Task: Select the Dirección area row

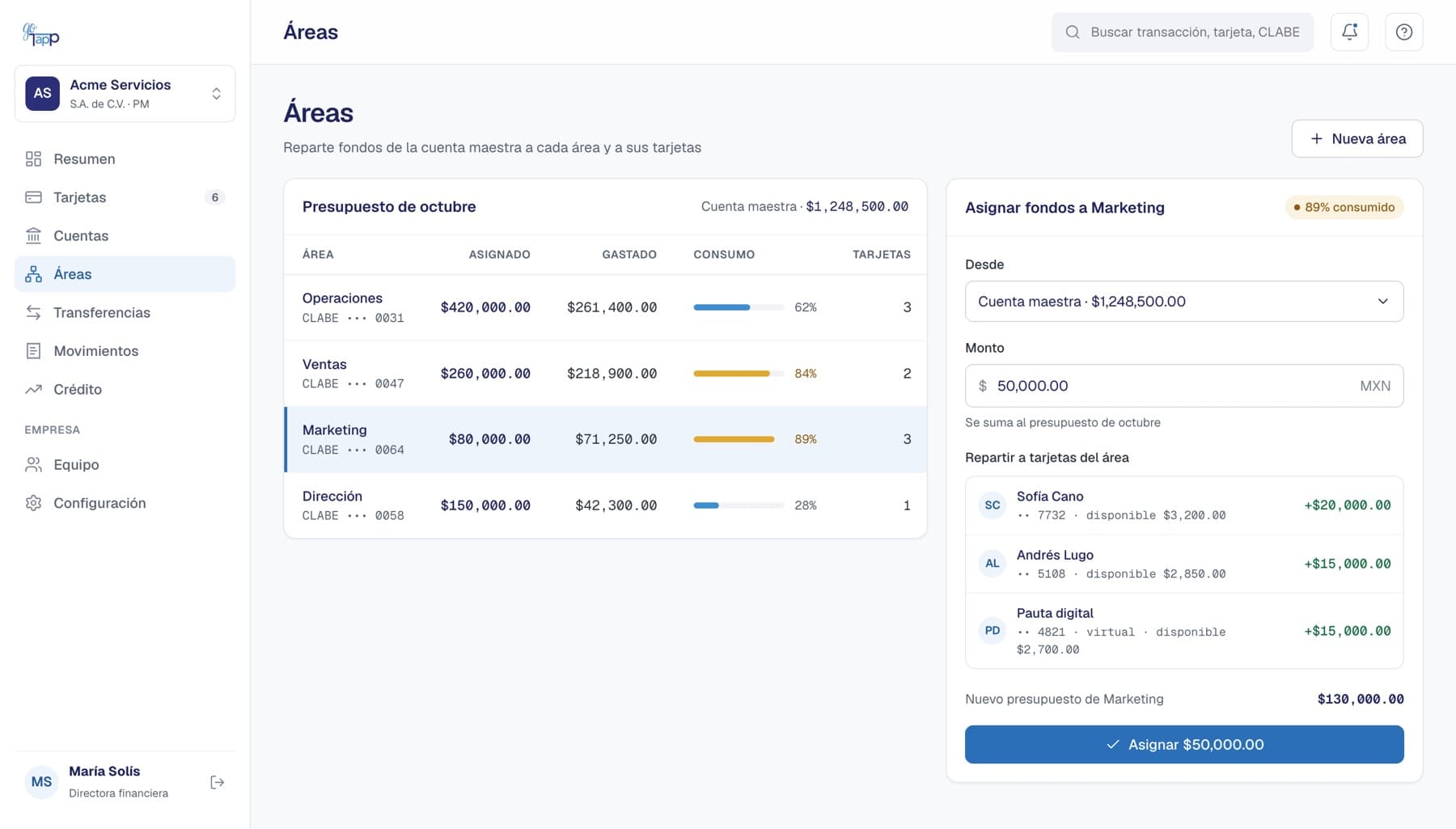Action: pos(605,505)
